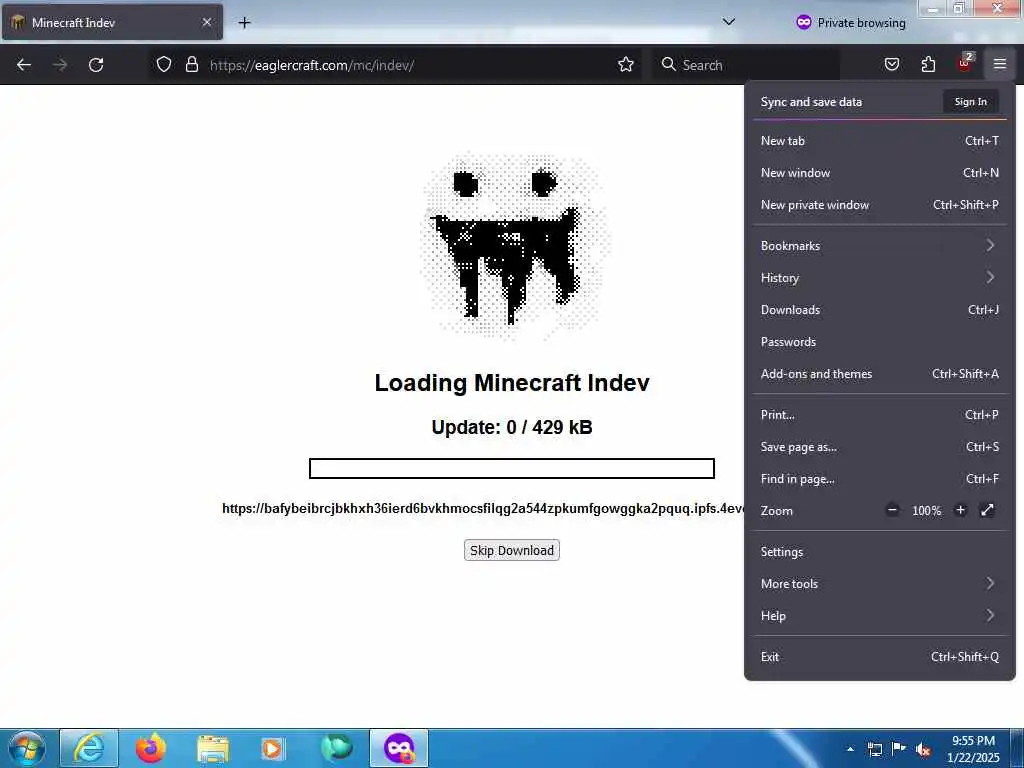This screenshot has height=768, width=1024.
Task: Open the Action Center flag icon
Action: point(899,748)
